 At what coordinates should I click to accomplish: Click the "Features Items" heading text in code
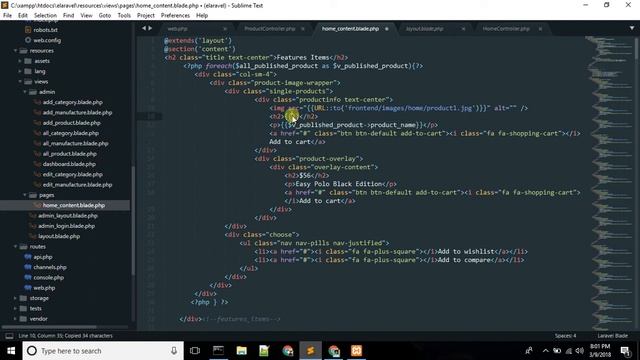click(302, 58)
